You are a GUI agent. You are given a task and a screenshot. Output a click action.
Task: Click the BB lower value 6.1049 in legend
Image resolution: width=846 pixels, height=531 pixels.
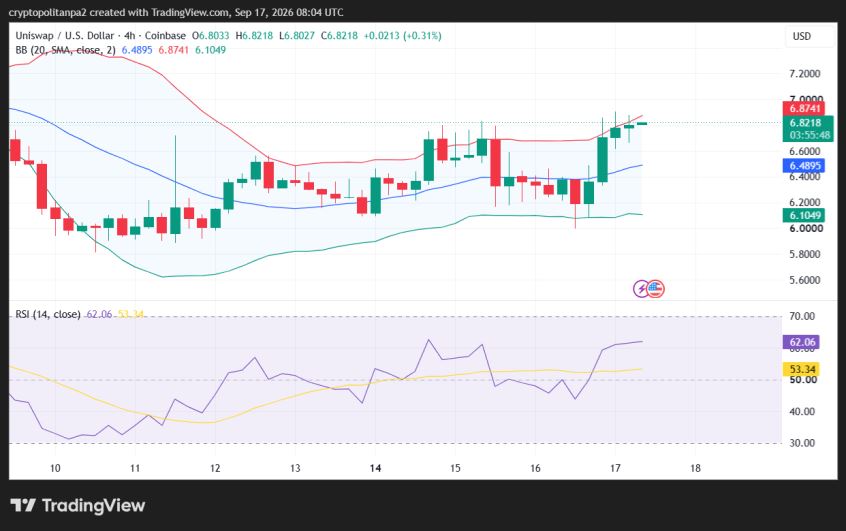(x=210, y=50)
